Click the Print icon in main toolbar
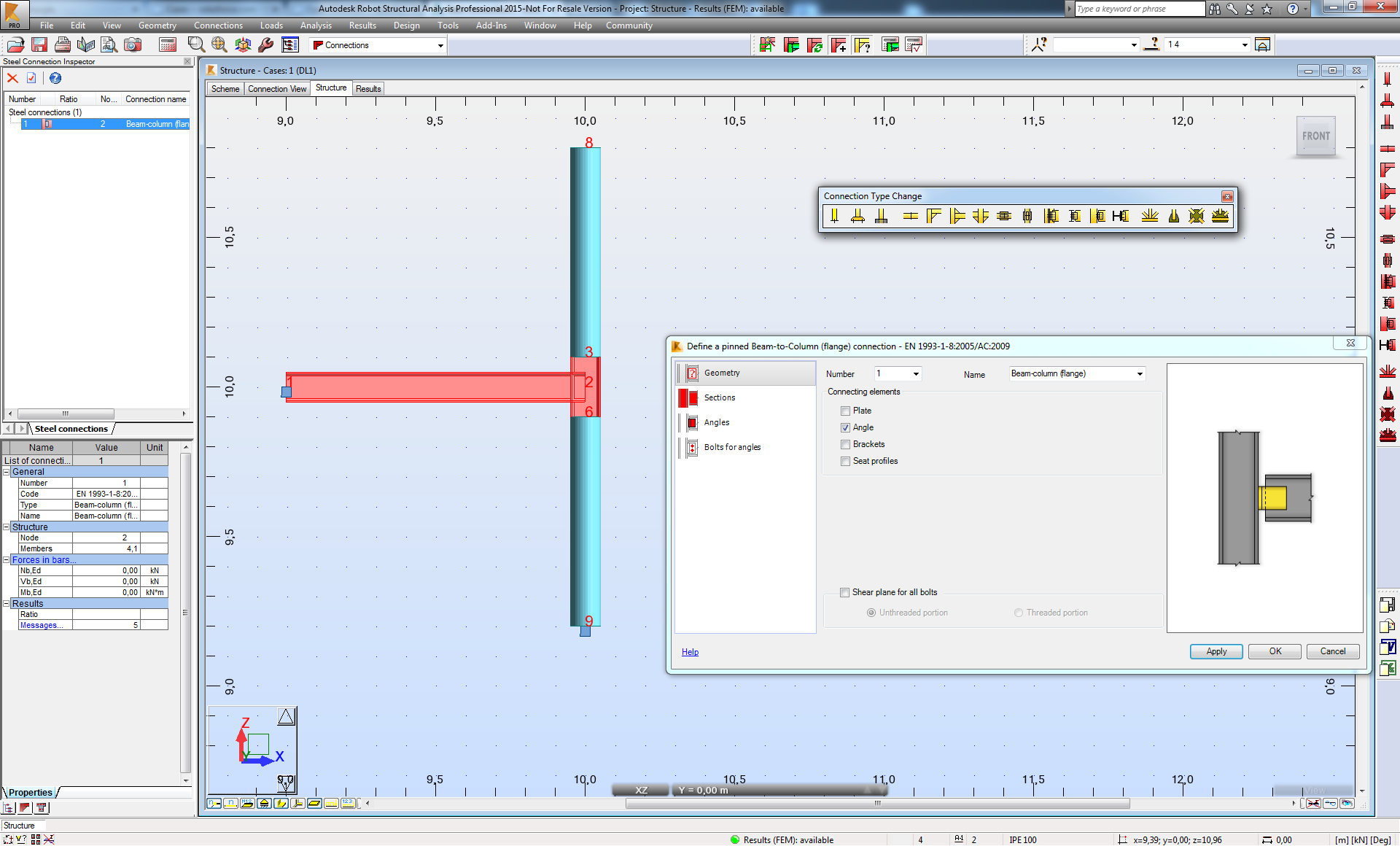Viewport: 1400px width, 846px height. (63, 45)
